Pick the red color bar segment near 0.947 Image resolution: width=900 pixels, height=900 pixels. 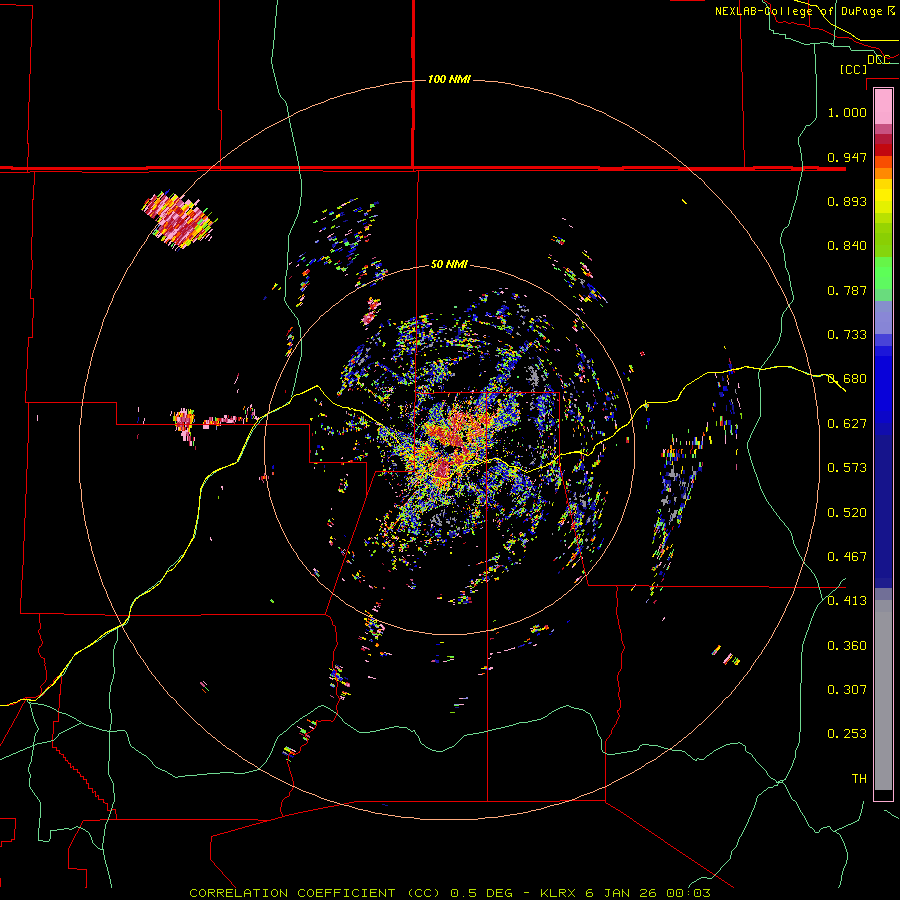(x=883, y=149)
